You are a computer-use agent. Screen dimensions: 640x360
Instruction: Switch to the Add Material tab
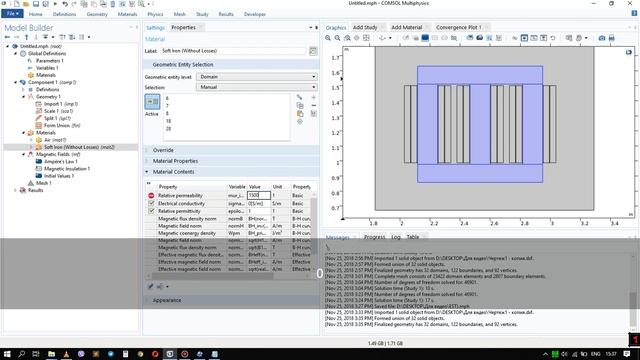point(406,27)
